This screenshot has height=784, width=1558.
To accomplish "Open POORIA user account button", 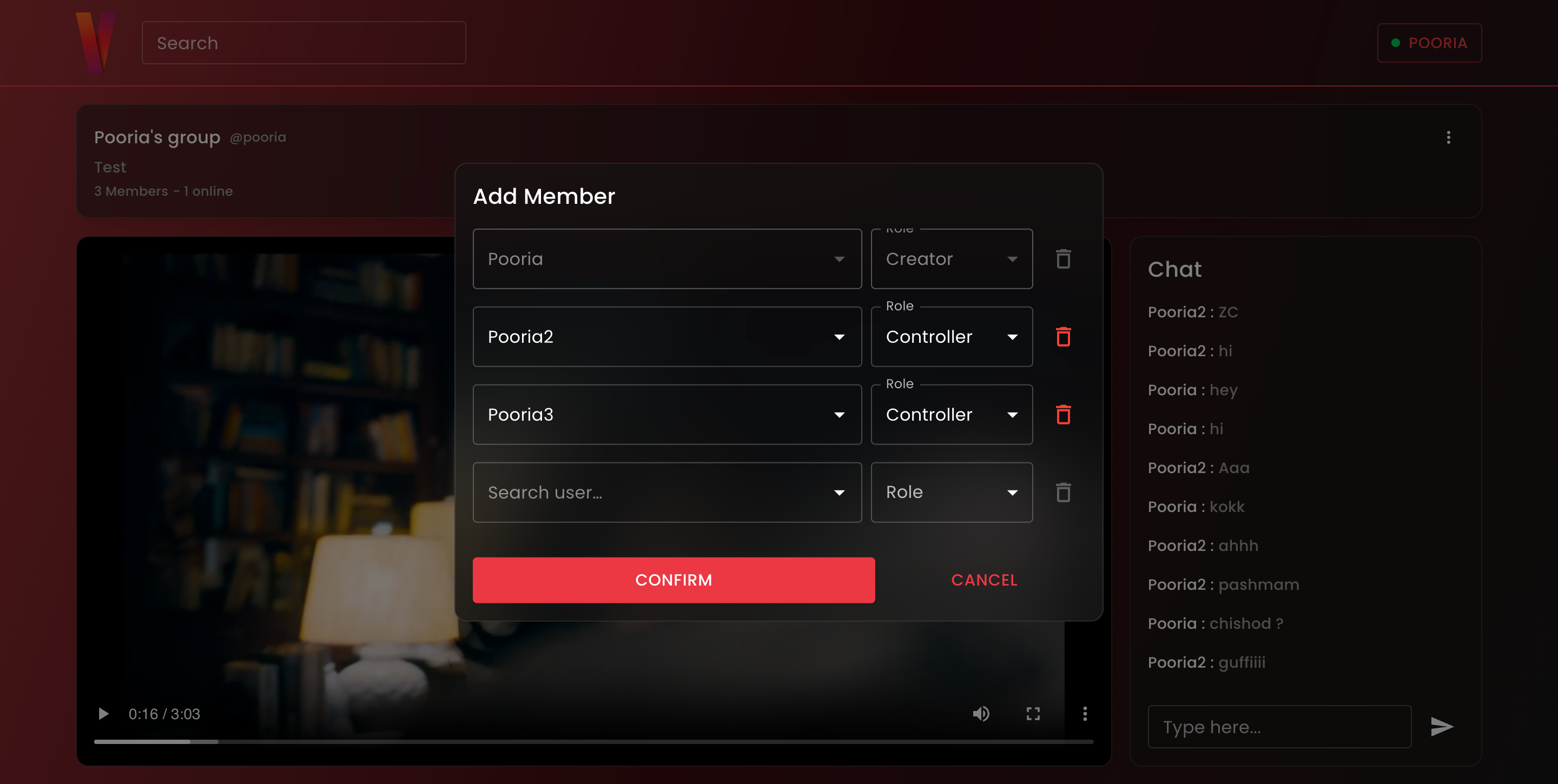I will [x=1429, y=43].
